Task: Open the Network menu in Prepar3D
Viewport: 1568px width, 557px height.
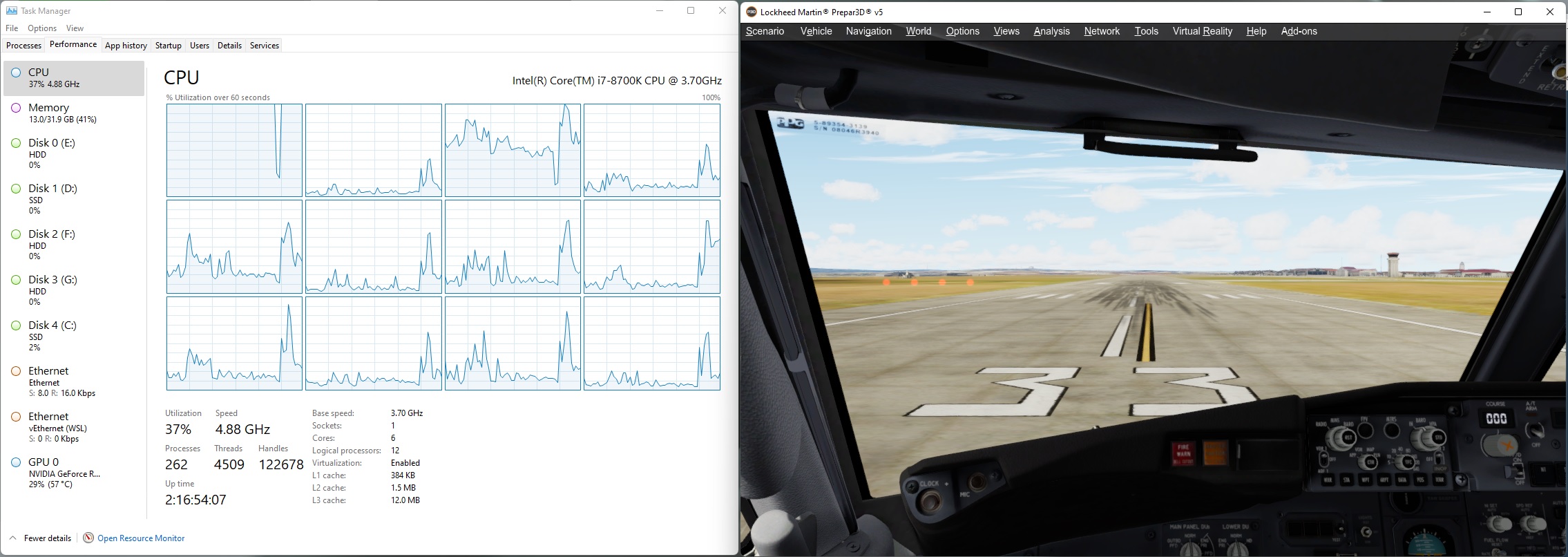Action: tap(1102, 31)
